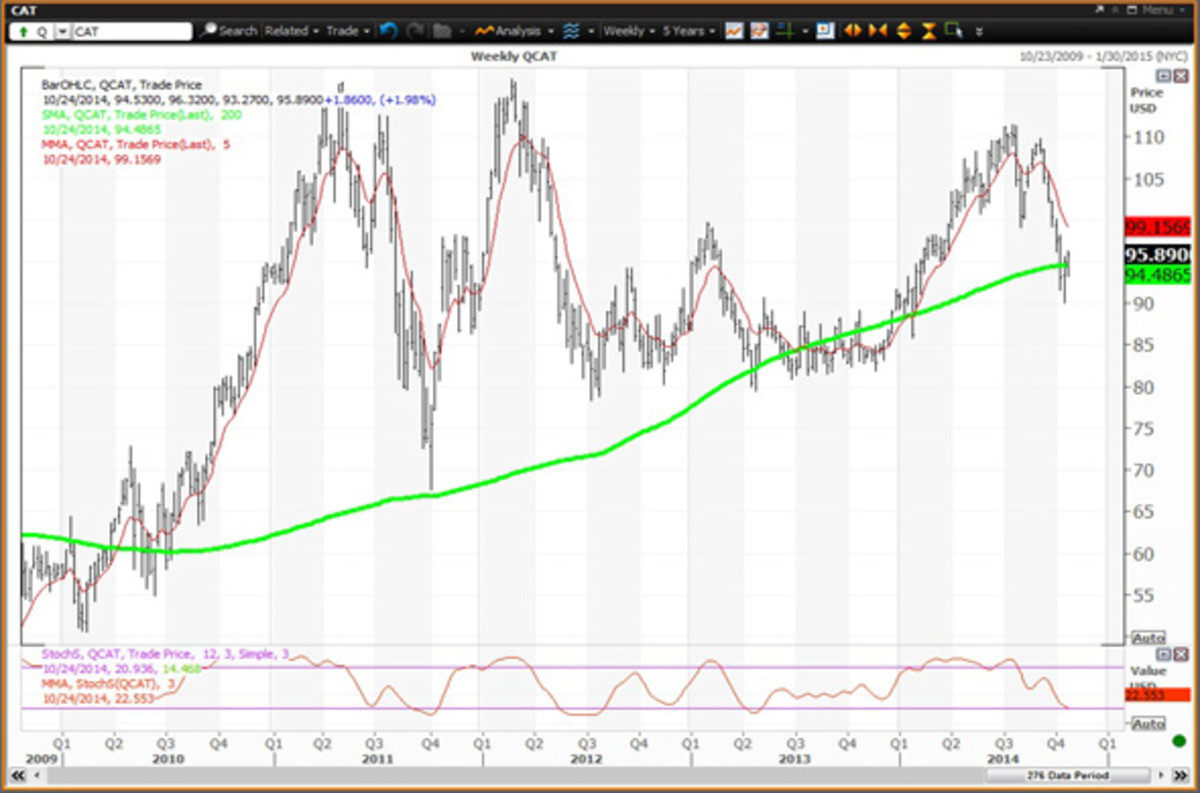Open the 5 Years range dropdown
This screenshot has width=1200, height=793.
690,31
